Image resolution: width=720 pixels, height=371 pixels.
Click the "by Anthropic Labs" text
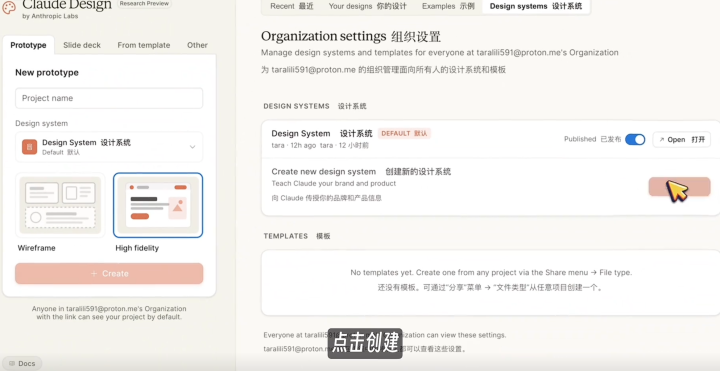[x=50, y=16]
